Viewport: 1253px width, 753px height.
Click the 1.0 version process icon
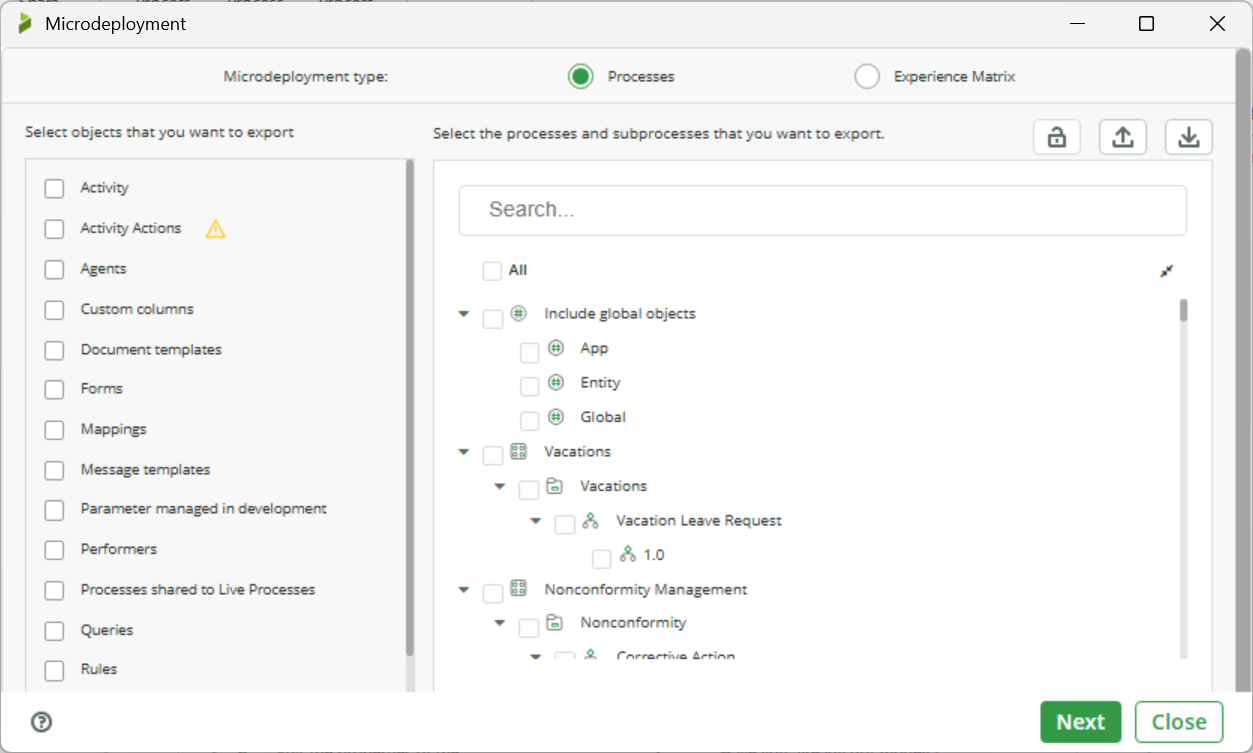point(628,554)
